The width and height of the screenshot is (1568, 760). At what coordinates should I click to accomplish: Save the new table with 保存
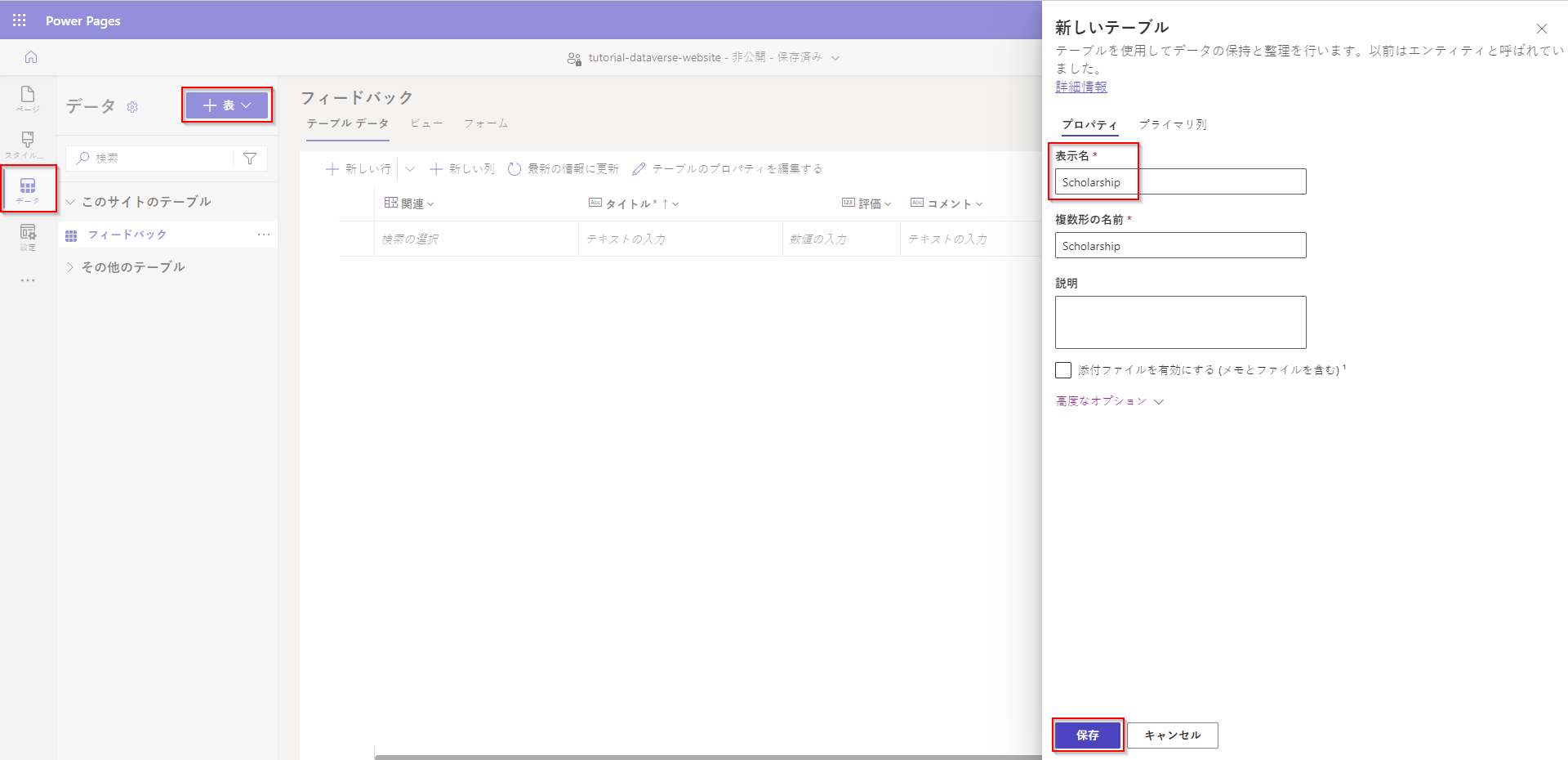tap(1088, 735)
